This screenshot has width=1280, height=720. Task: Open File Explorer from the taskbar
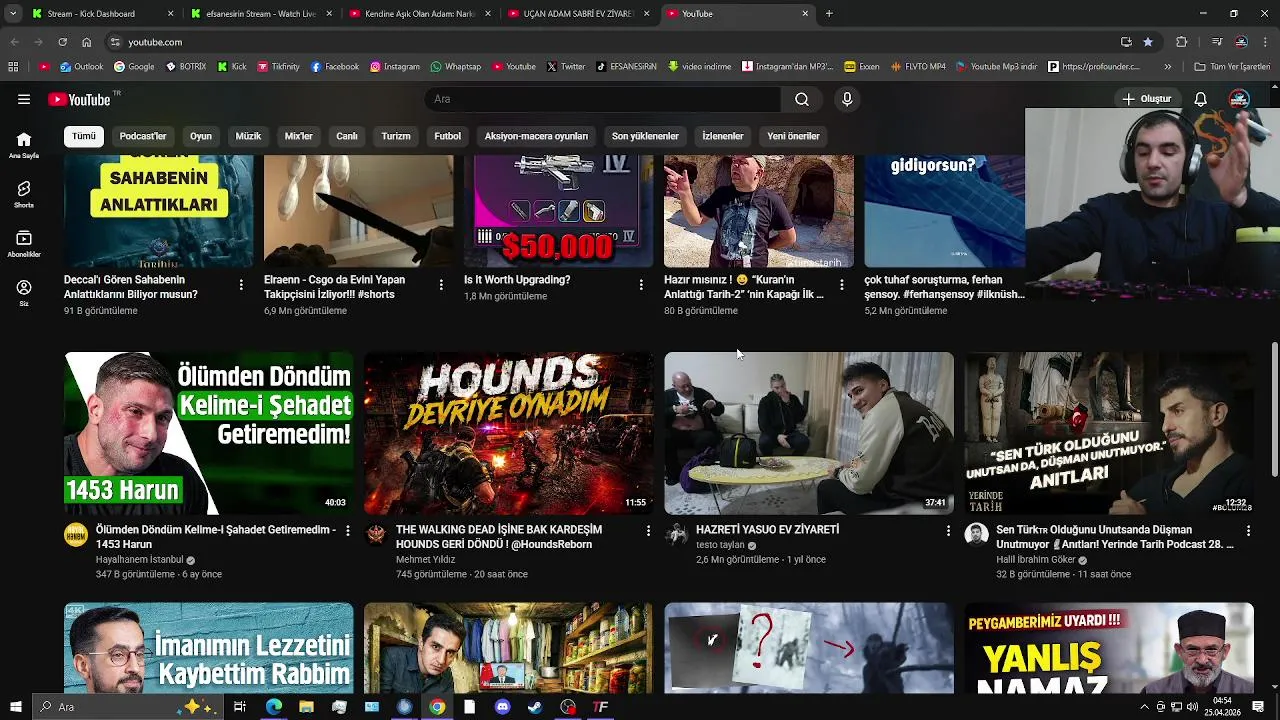306,707
